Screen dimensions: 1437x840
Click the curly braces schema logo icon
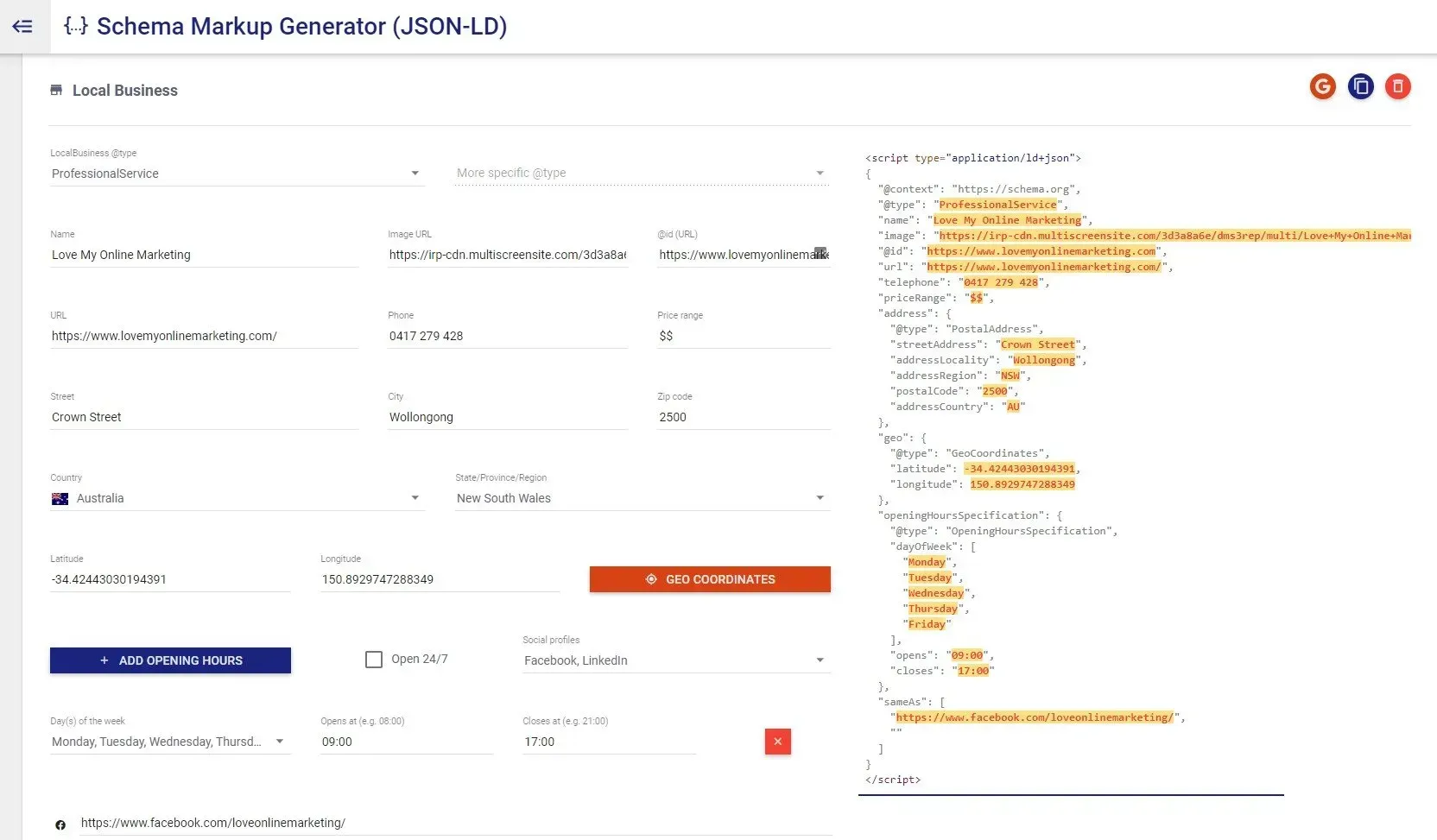pyautogui.click(x=76, y=26)
